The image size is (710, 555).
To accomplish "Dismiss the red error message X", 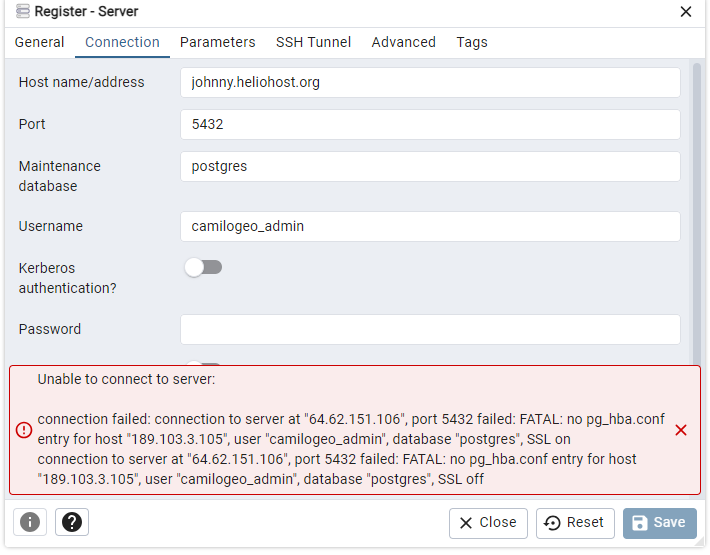I will [681, 430].
